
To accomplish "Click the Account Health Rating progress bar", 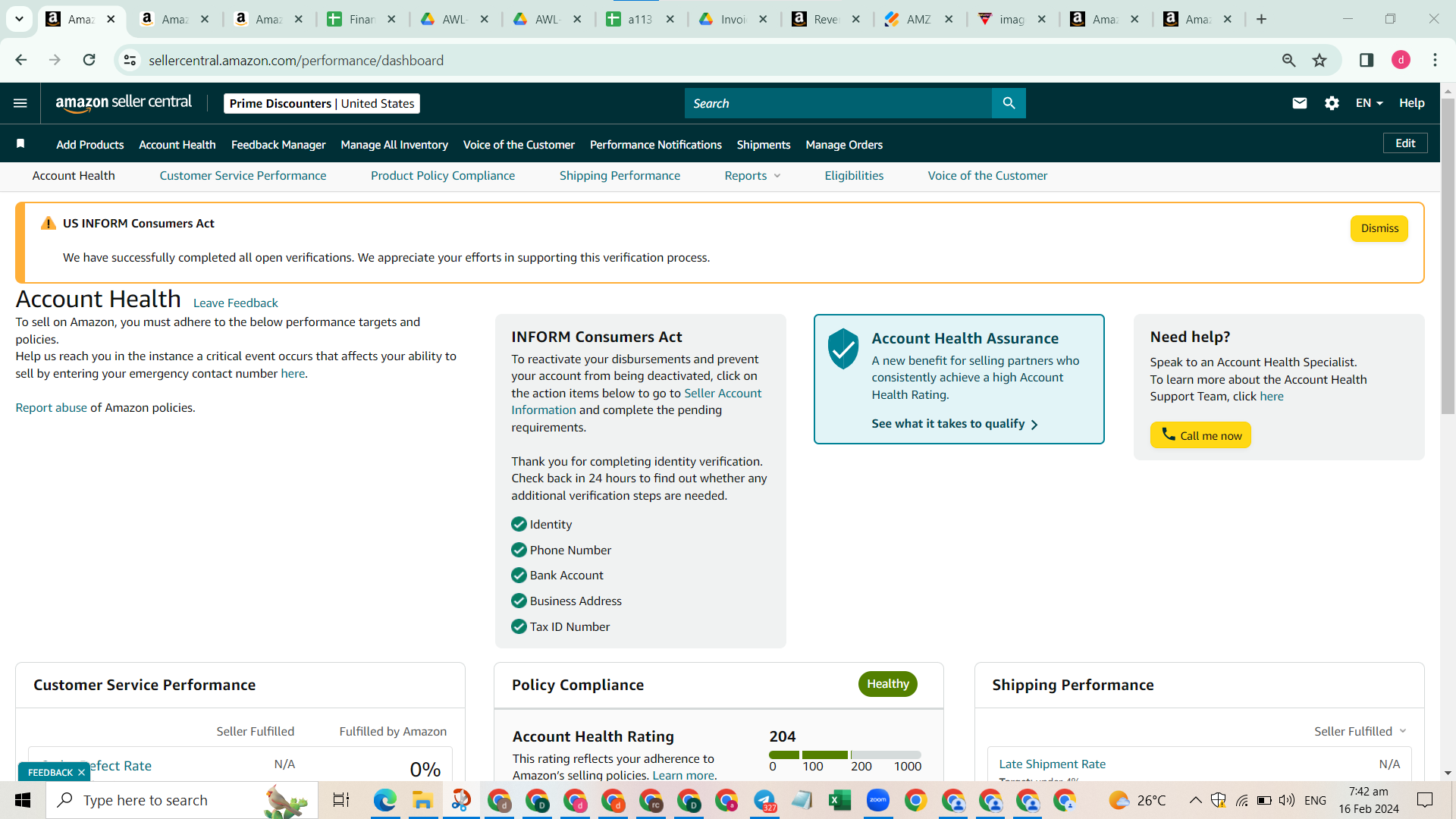I will point(845,755).
